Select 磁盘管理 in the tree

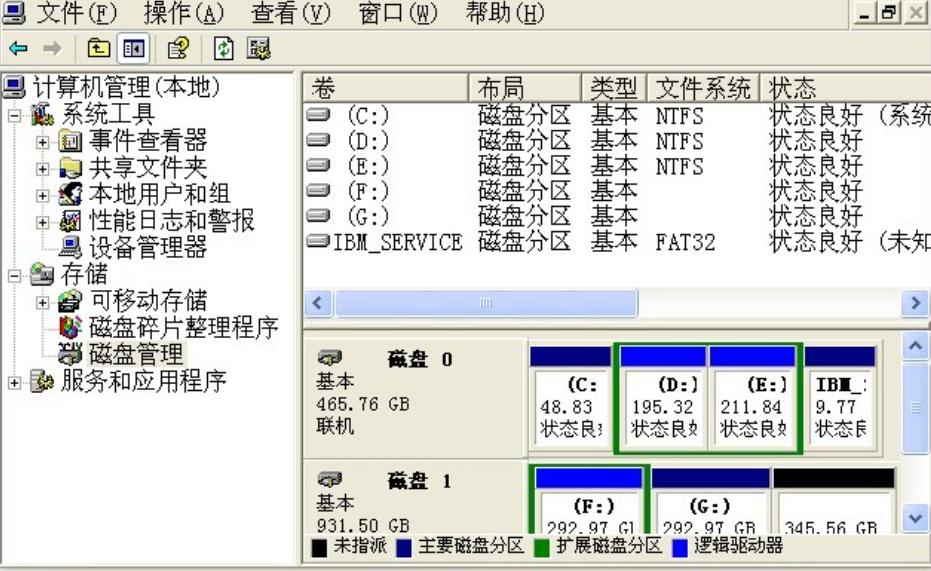(137, 354)
